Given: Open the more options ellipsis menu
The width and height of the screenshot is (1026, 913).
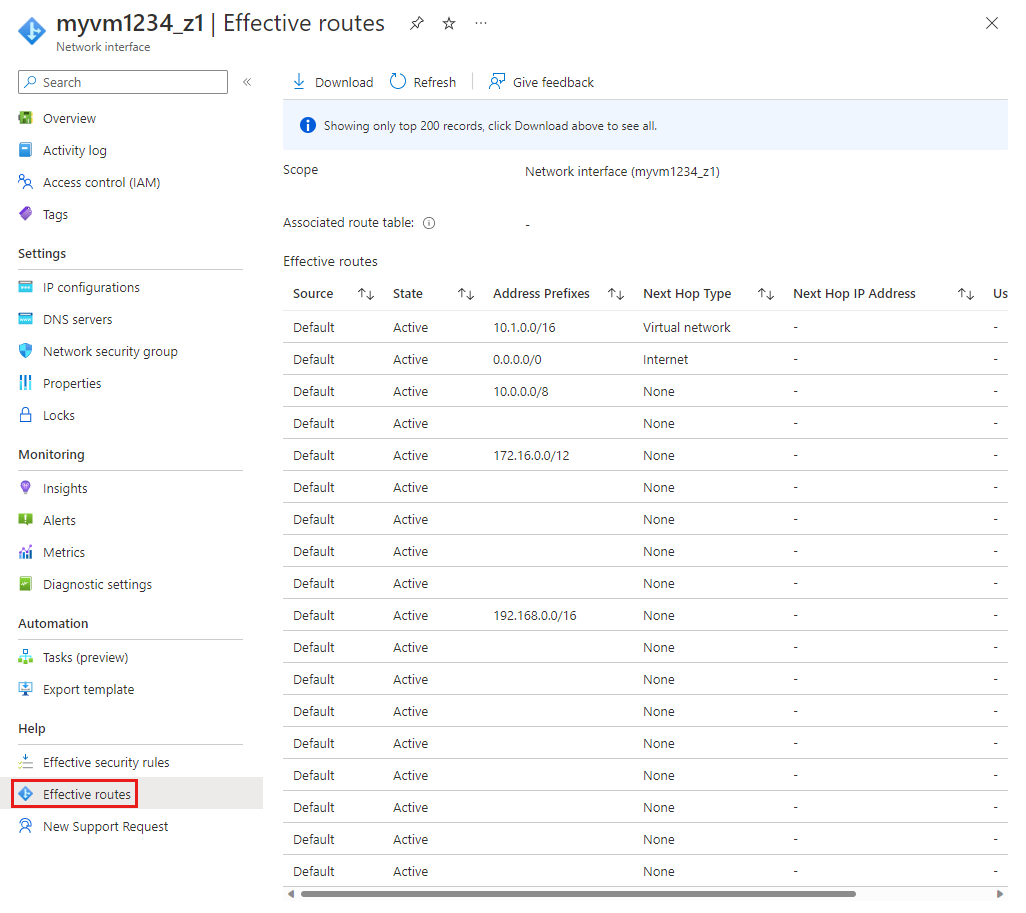Looking at the screenshot, I should tap(480, 23).
